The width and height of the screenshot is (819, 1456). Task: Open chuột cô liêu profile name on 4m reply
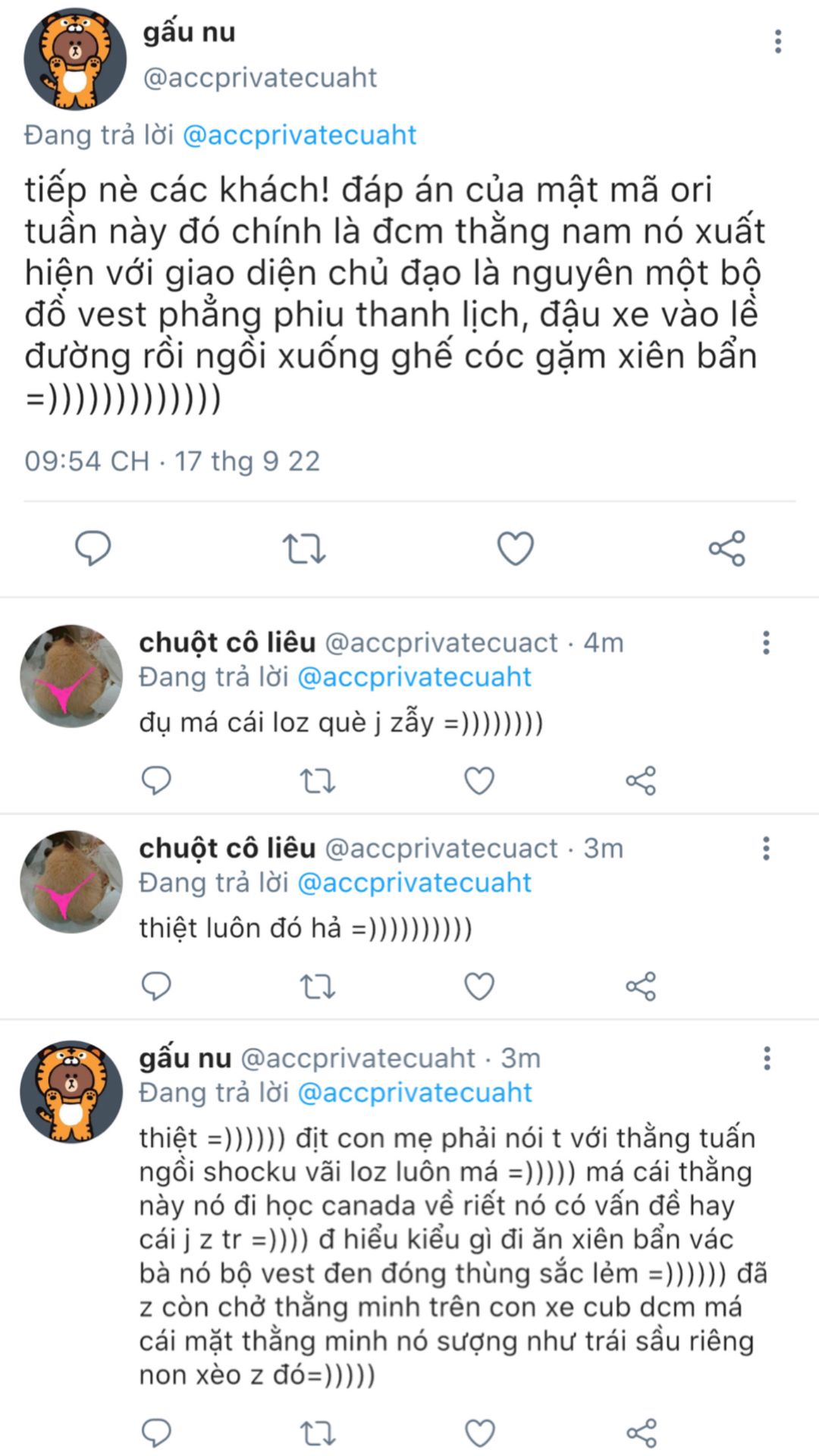(227, 642)
